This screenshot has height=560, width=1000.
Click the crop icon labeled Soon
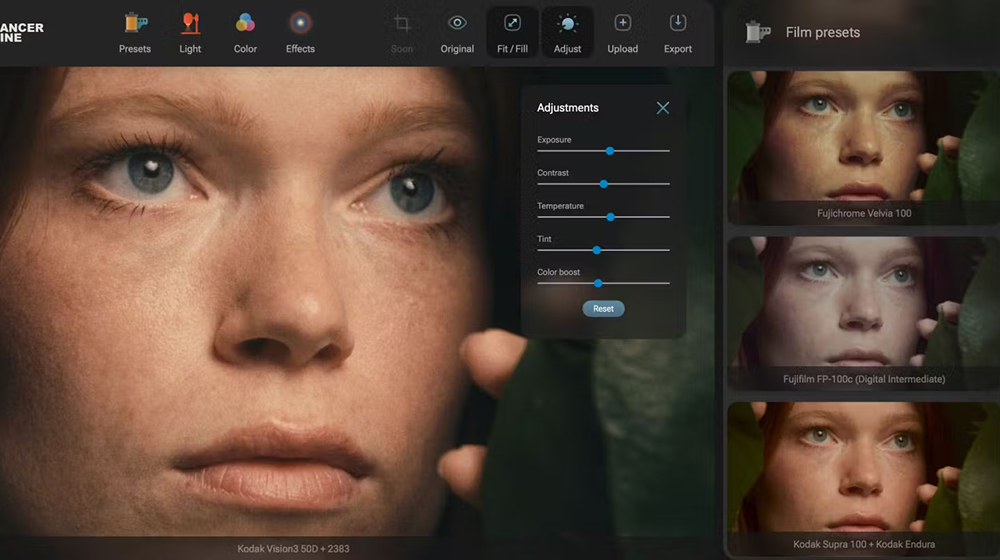pyautogui.click(x=402, y=23)
